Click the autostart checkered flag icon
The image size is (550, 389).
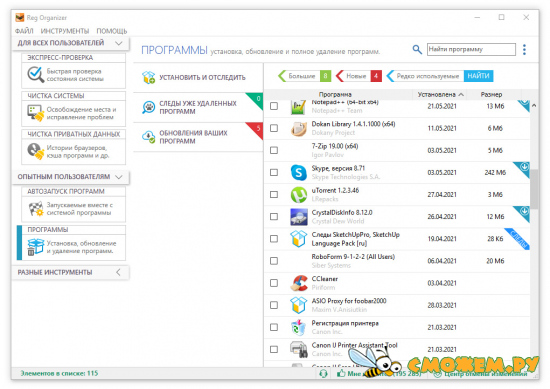(35, 209)
